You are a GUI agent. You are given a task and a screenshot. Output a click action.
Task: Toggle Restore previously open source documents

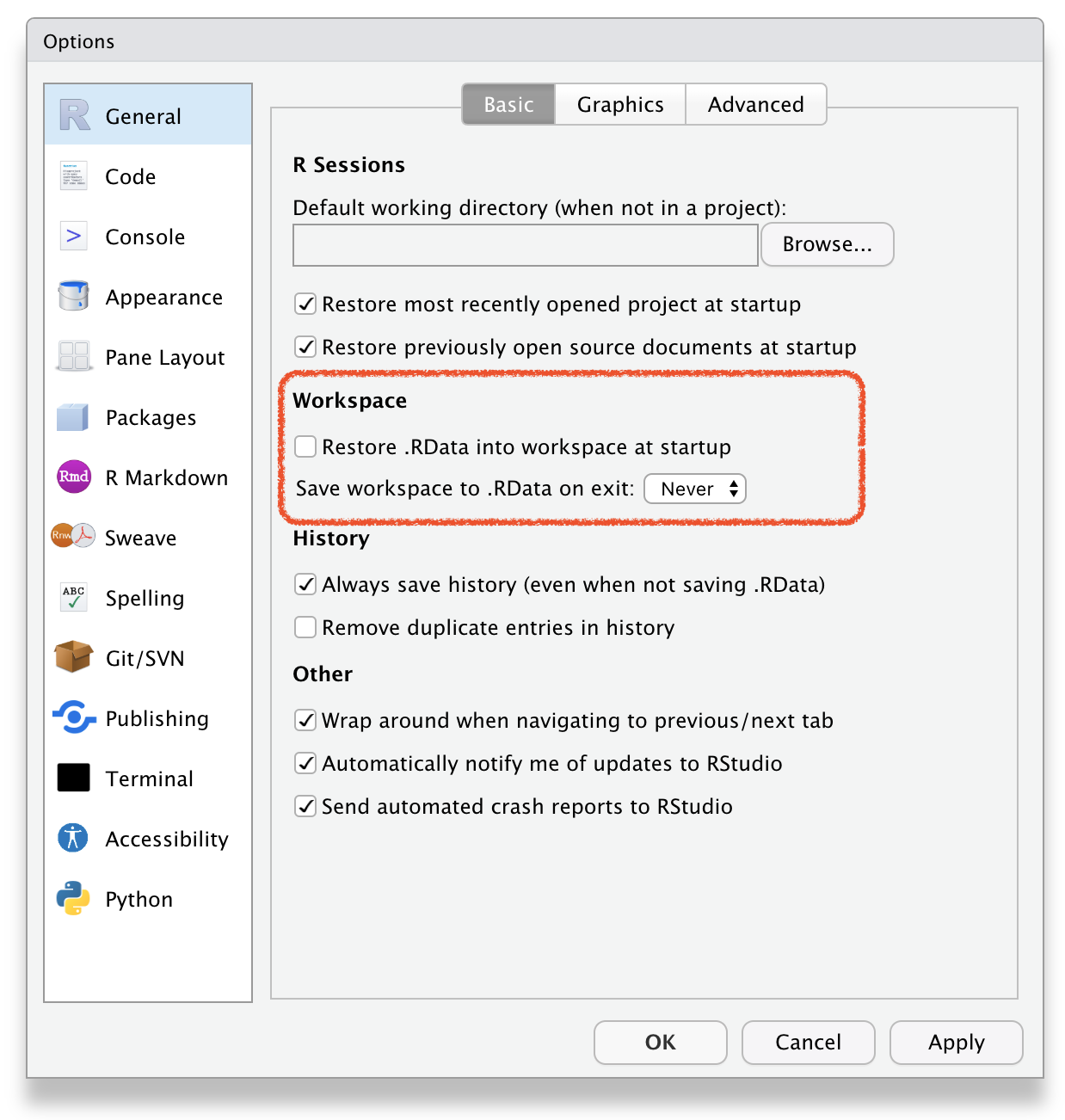point(305,347)
